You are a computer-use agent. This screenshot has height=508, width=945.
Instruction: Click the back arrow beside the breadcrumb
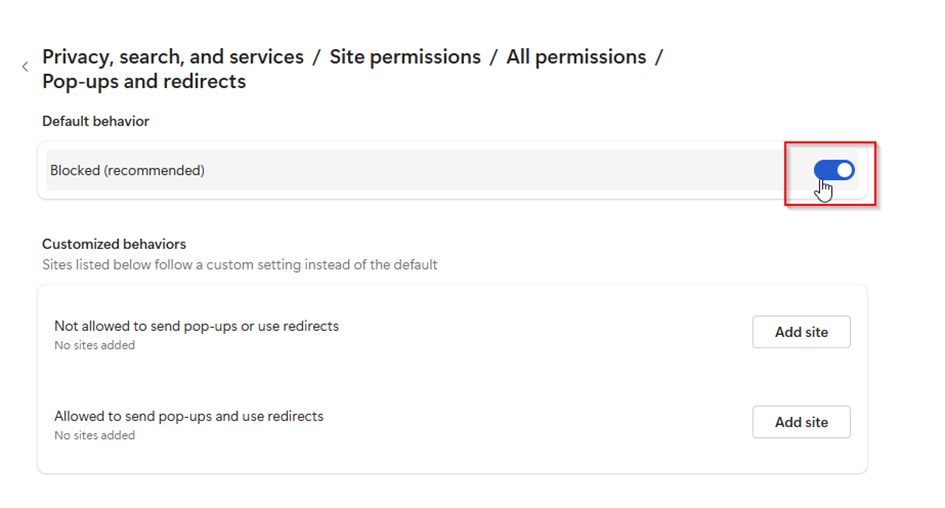pos(25,67)
